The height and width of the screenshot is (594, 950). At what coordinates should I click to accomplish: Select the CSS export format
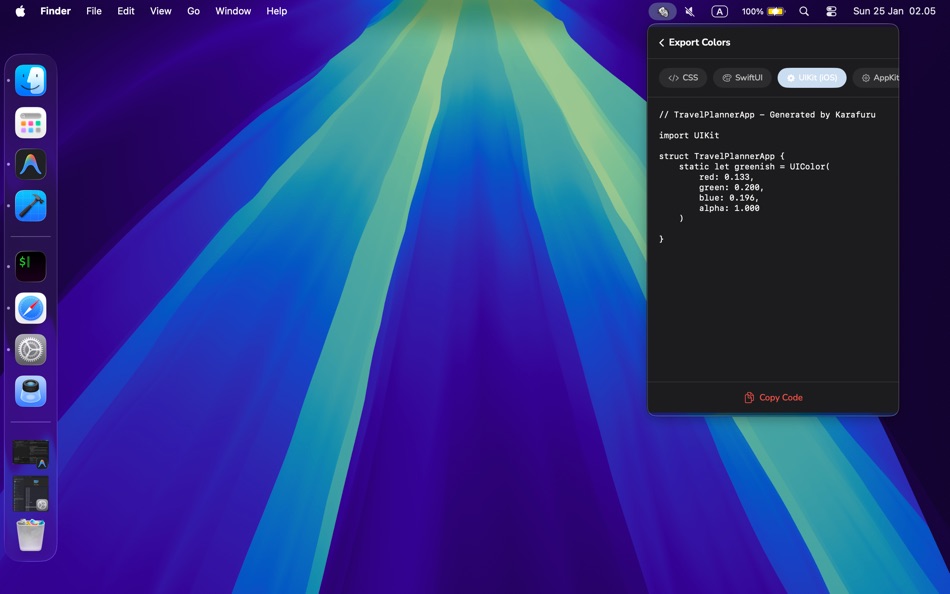point(683,77)
